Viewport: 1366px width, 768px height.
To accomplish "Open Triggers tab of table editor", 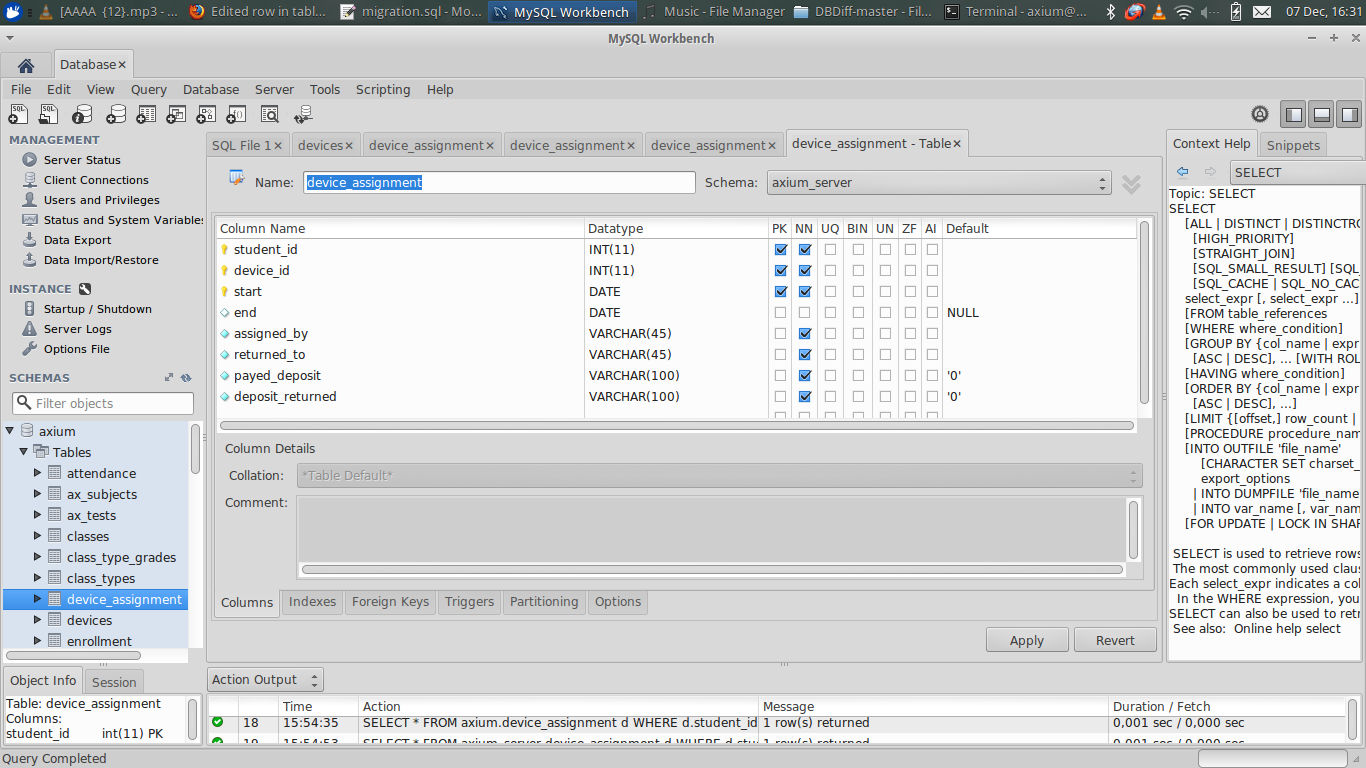I will pyautogui.click(x=469, y=602).
